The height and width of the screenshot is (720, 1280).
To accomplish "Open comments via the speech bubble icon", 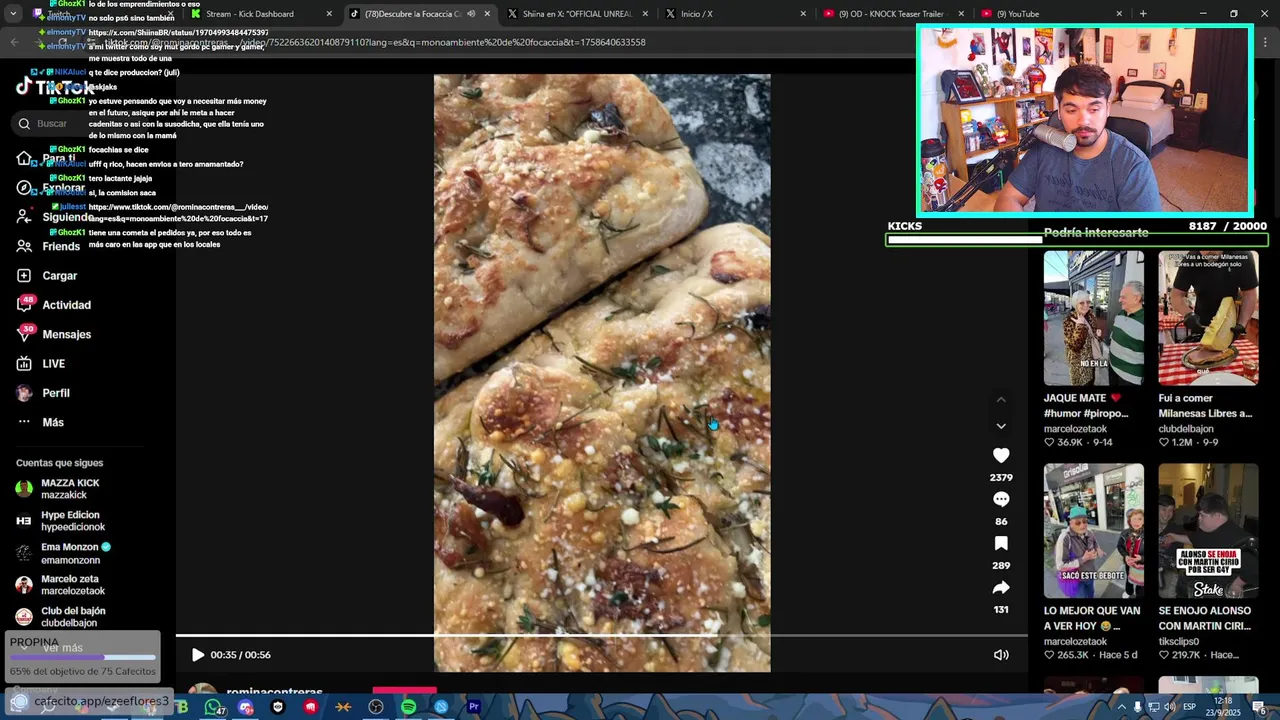I will 1001,499.
